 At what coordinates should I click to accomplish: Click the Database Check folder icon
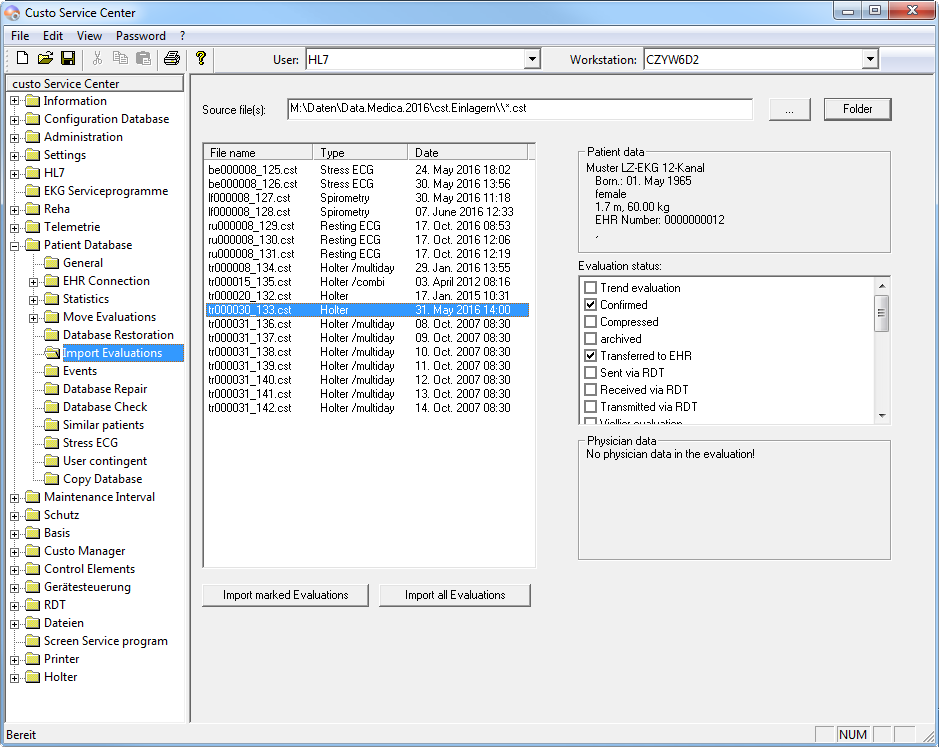pos(52,407)
